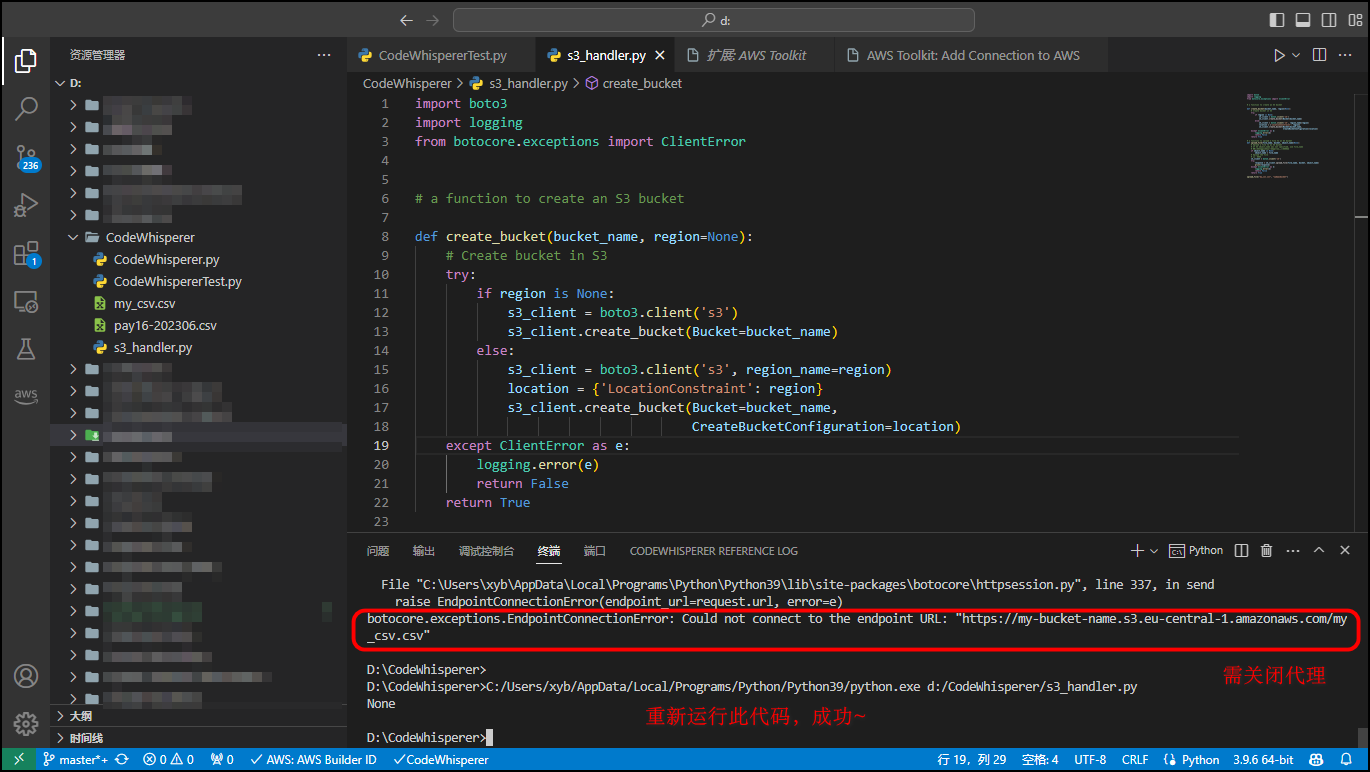Collapse the D: root folder
Image resolution: width=1370 pixels, height=772 pixels.
pos(60,83)
